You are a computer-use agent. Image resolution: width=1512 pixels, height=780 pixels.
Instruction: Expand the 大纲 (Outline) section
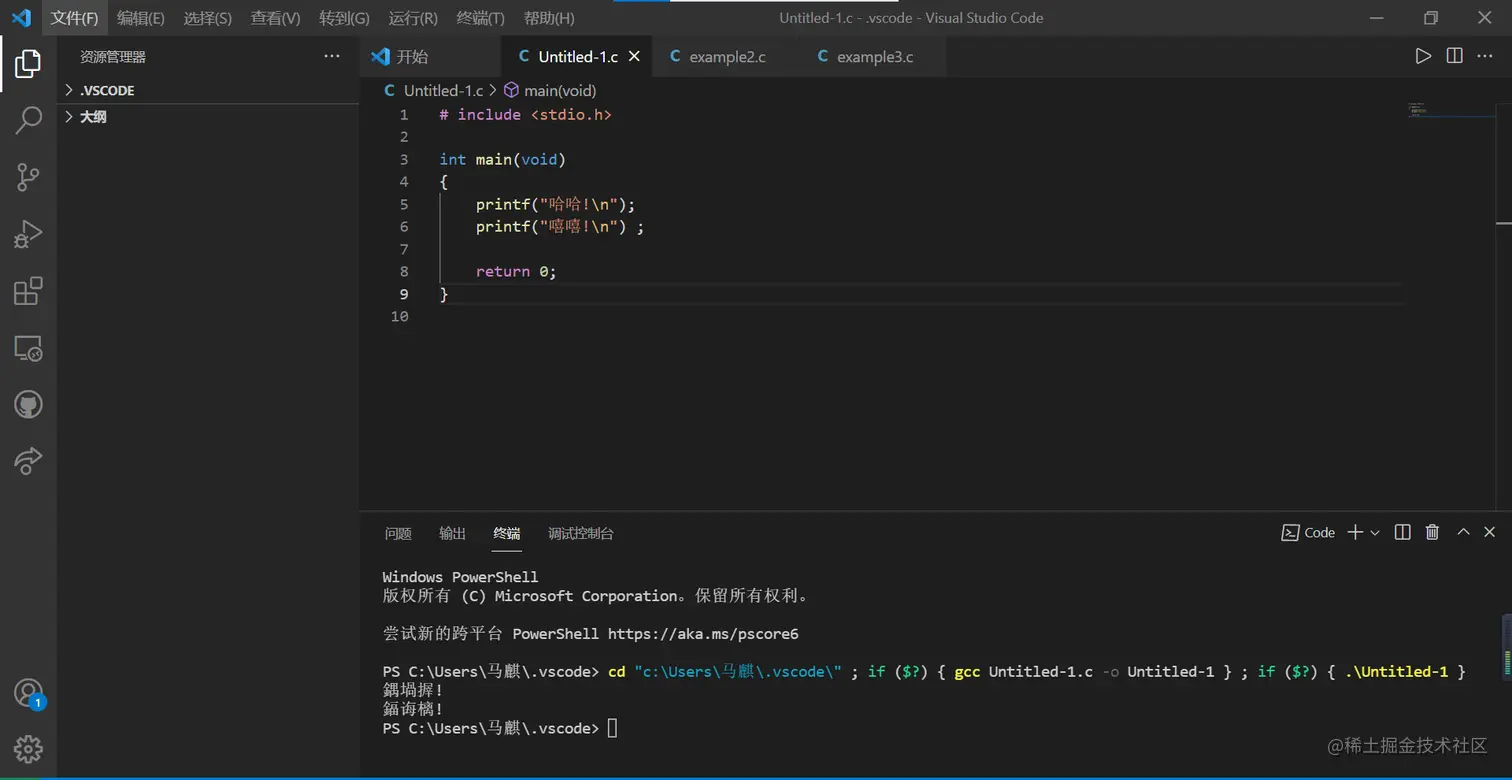[x=93, y=116]
